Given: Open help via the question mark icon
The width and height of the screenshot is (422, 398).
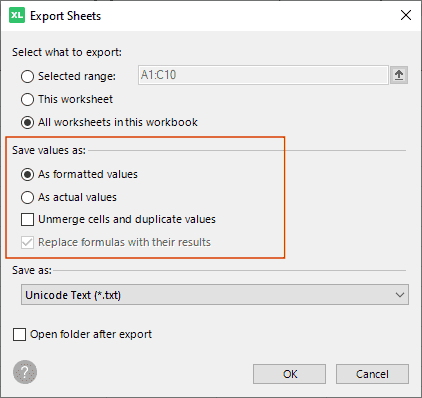Looking at the screenshot, I should [x=25, y=372].
